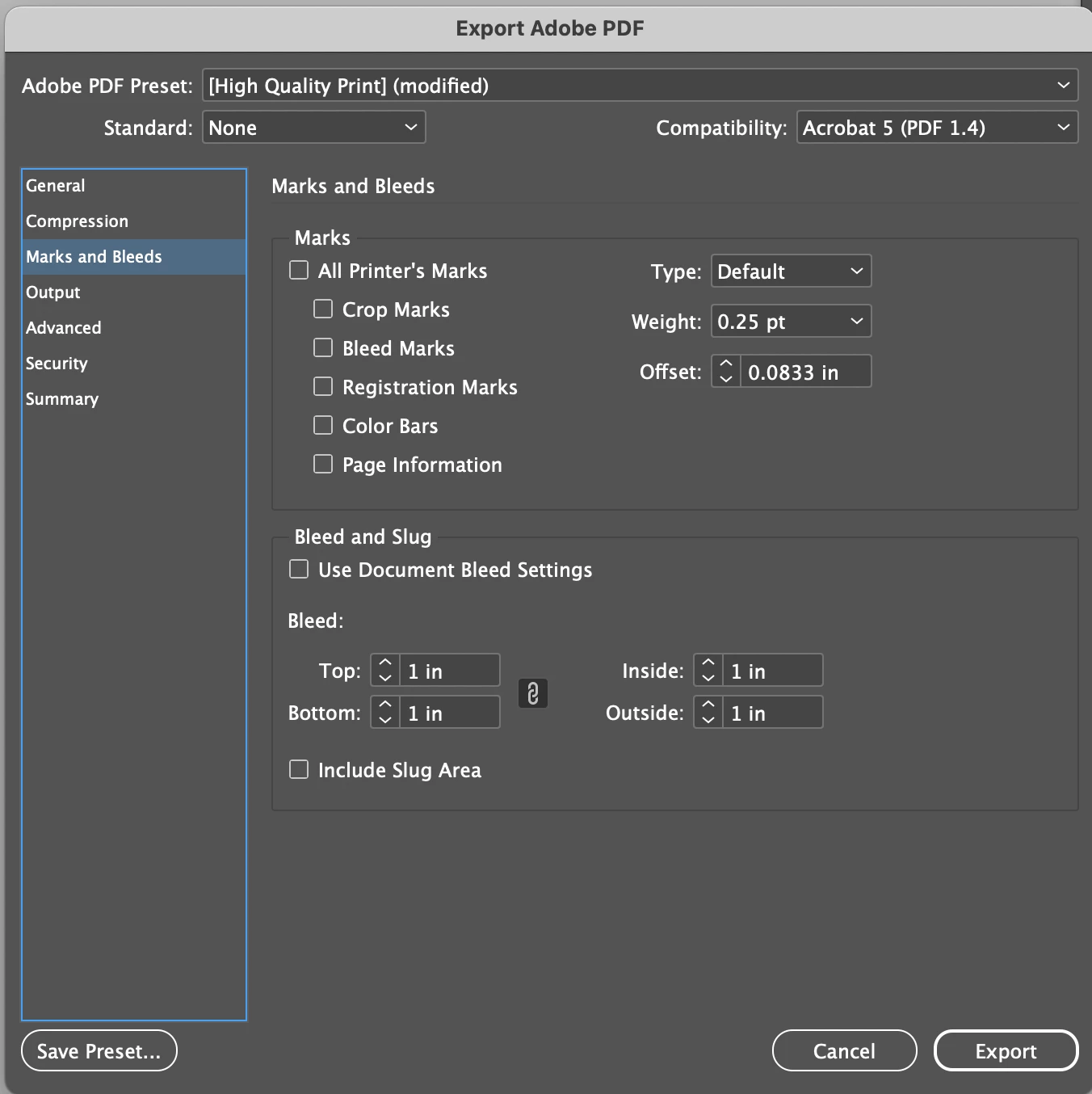This screenshot has height=1094, width=1092.
Task: Check the Crop Marks option
Action: click(x=323, y=309)
